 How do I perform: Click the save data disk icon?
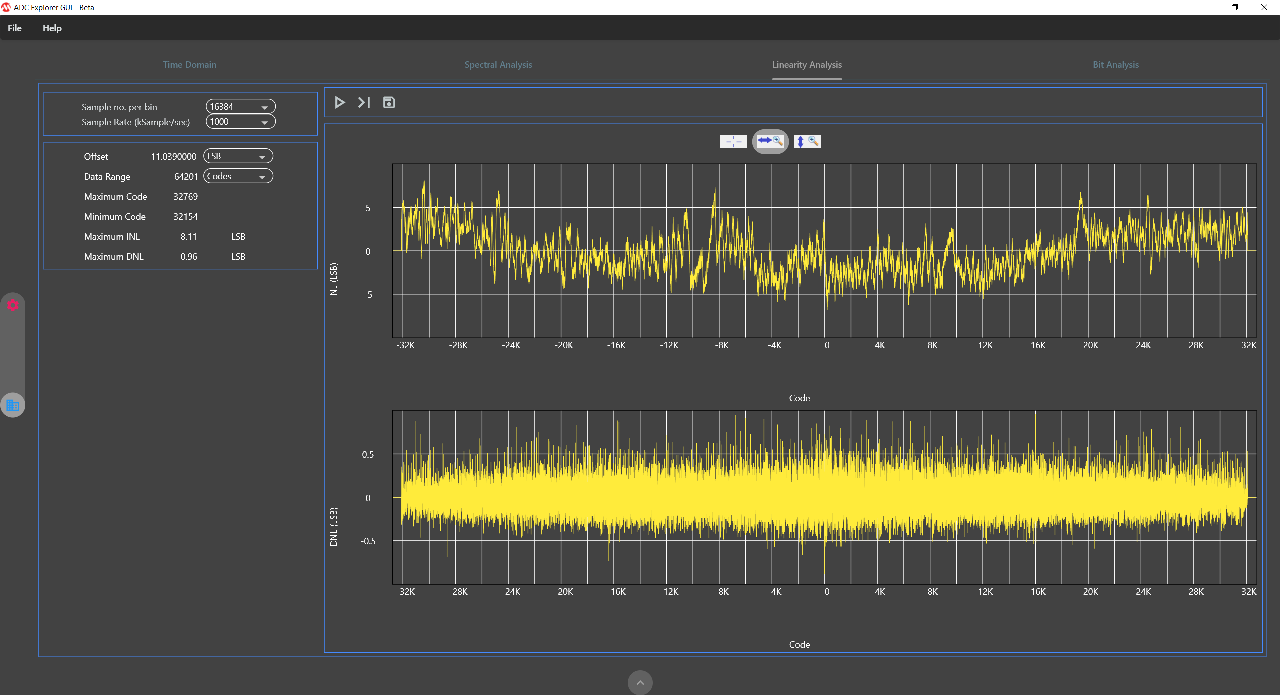(389, 102)
